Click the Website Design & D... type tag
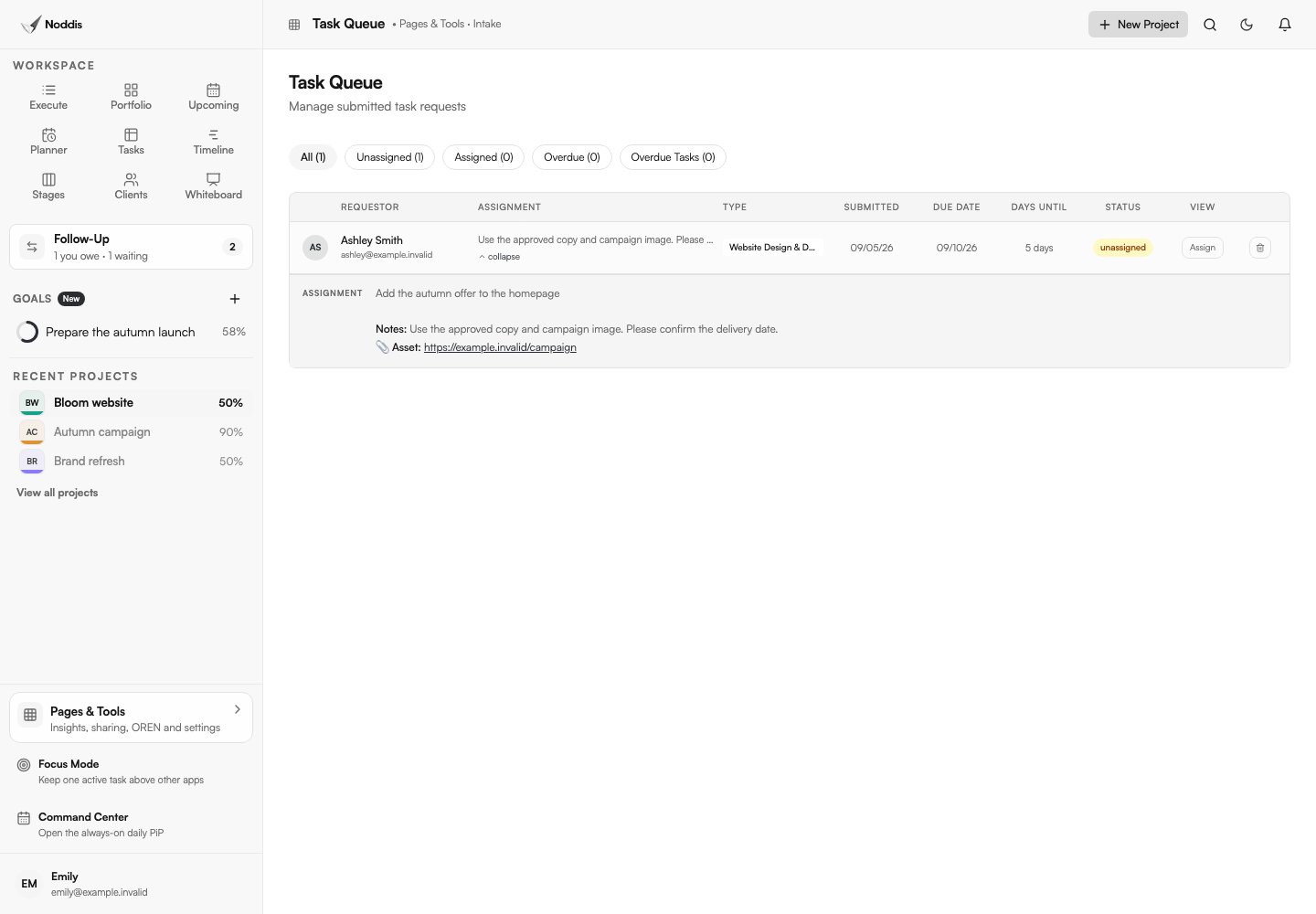Image resolution: width=1316 pixels, height=914 pixels. pyautogui.click(x=772, y=248)
